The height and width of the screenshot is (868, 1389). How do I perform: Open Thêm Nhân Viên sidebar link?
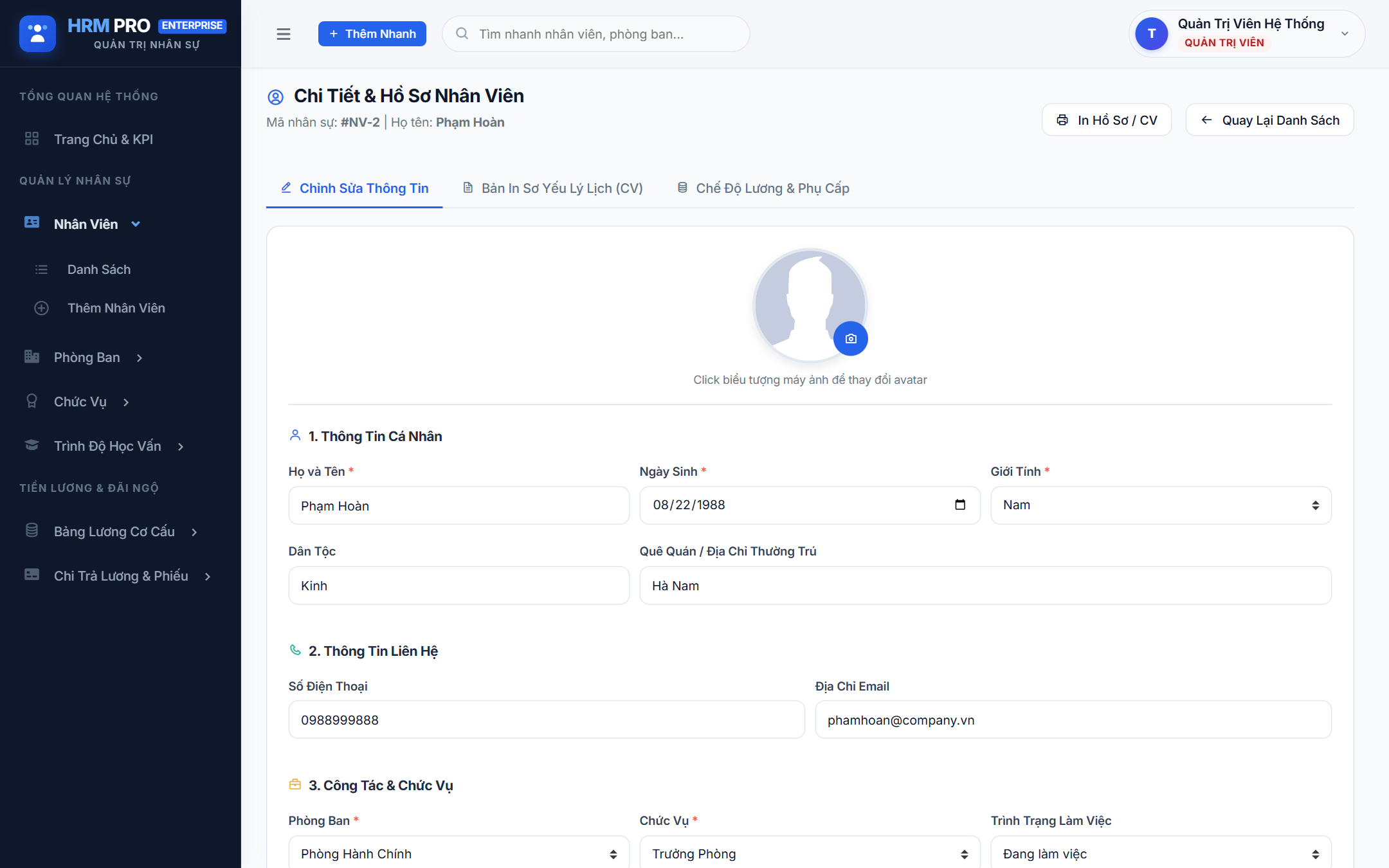[116, 308]
